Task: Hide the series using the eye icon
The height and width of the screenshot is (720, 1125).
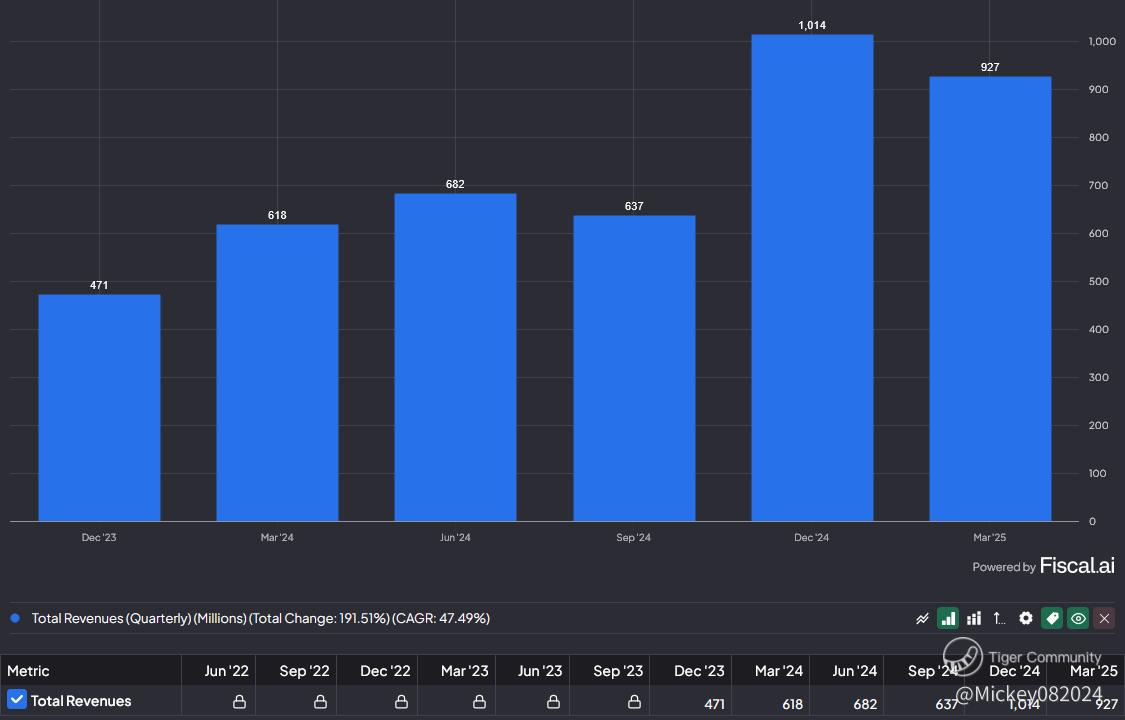Action: click(x=1078, y=618)
